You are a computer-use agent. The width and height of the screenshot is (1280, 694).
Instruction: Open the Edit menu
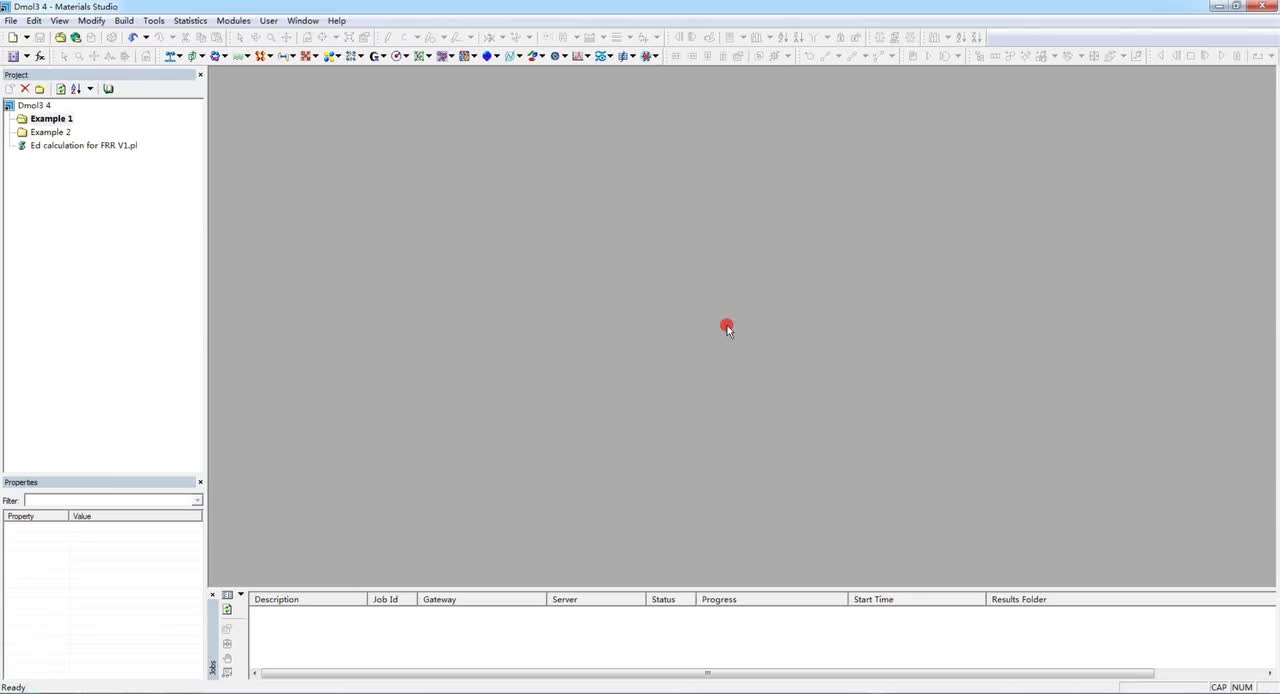34,20
